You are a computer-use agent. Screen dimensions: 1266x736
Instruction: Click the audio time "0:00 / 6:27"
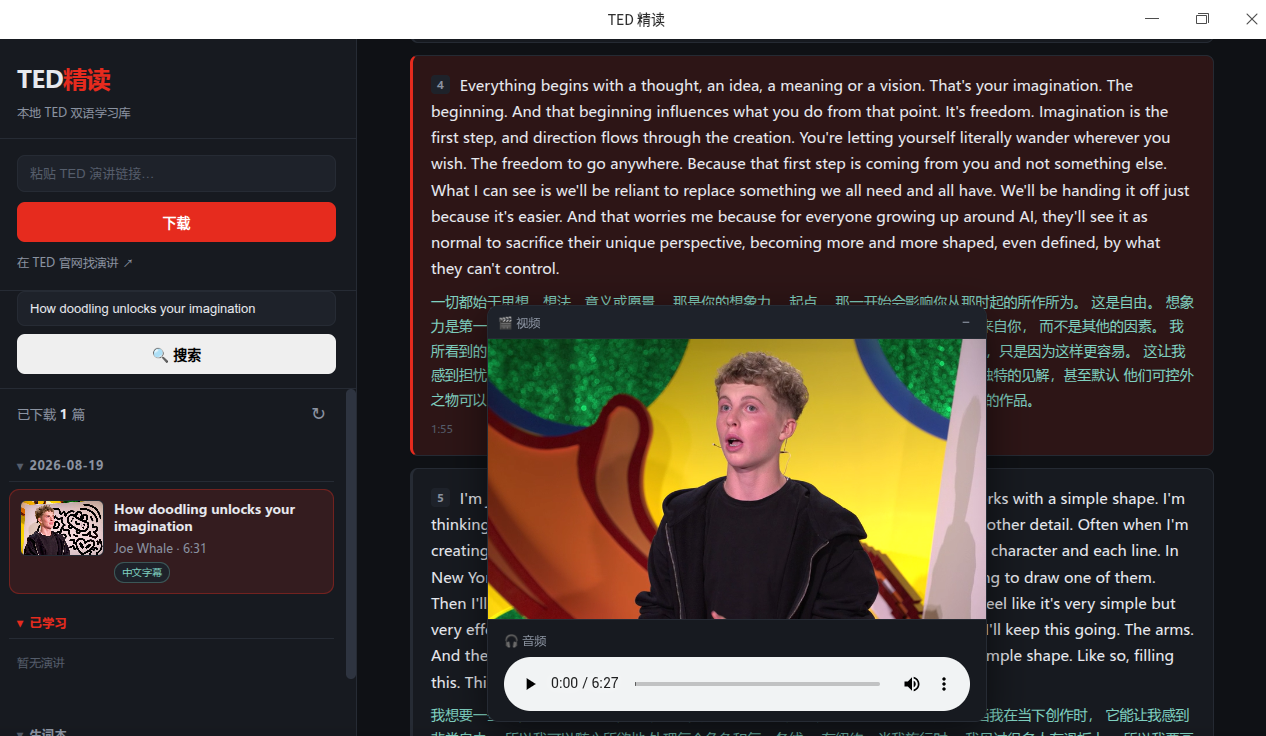585,684
